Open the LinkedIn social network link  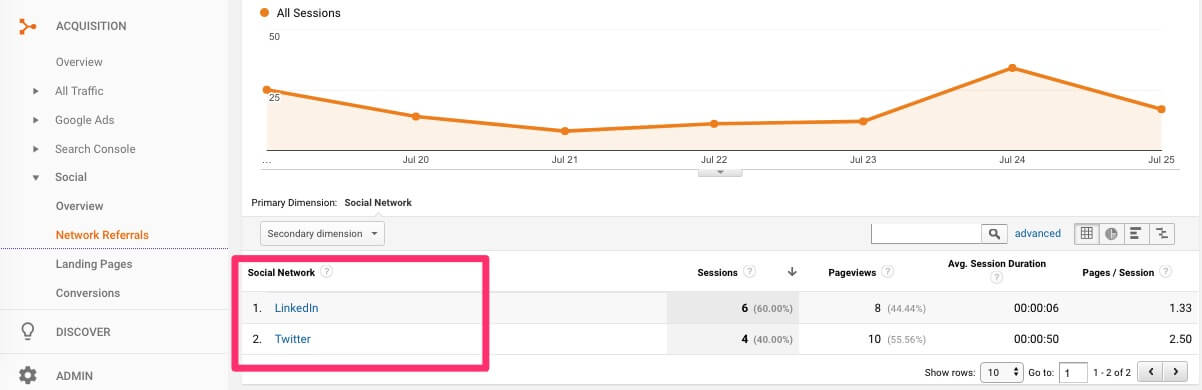coord(296,308)
